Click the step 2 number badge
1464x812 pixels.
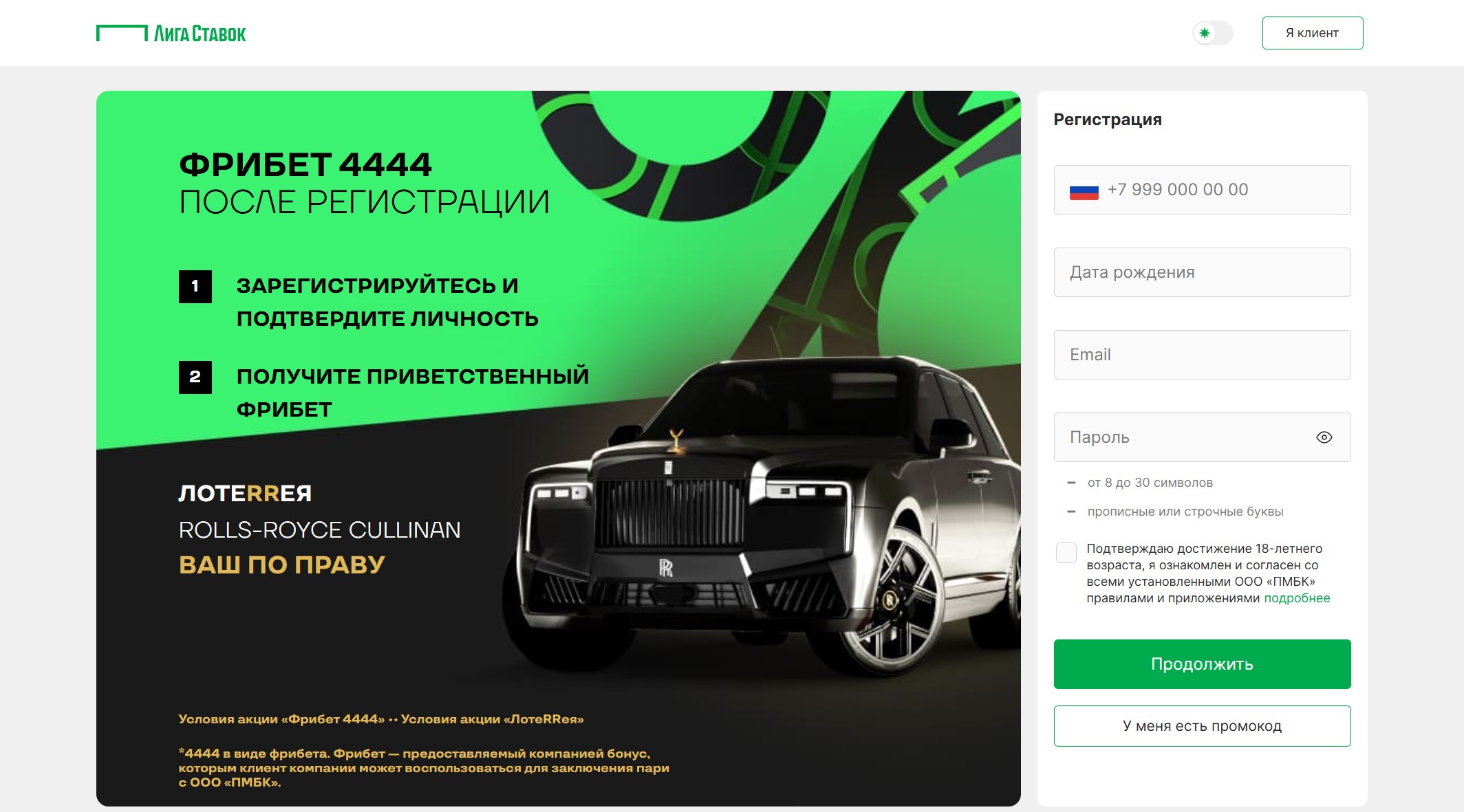point(195,377)
